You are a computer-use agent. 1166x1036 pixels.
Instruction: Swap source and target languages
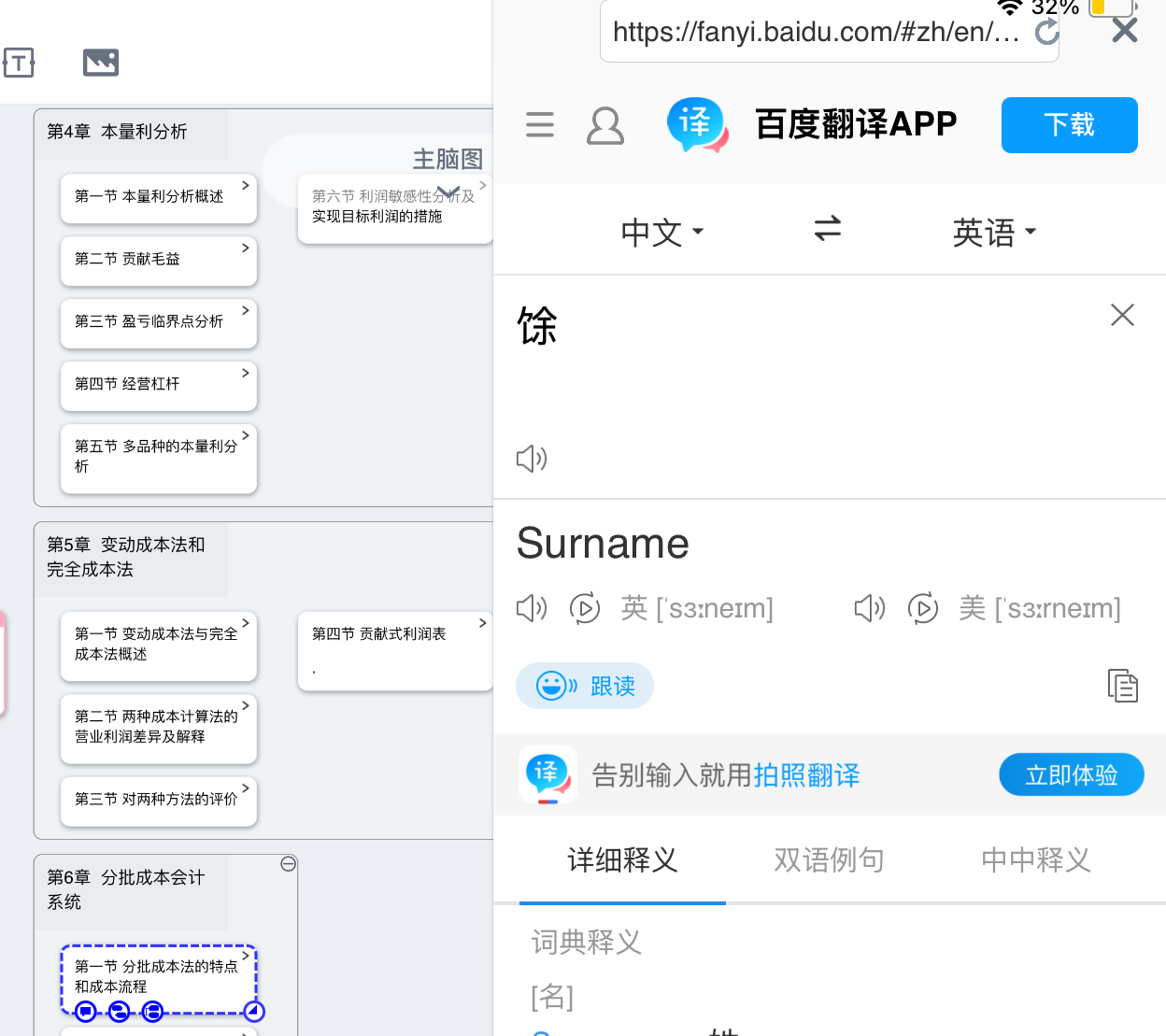[x=828, y=229]
